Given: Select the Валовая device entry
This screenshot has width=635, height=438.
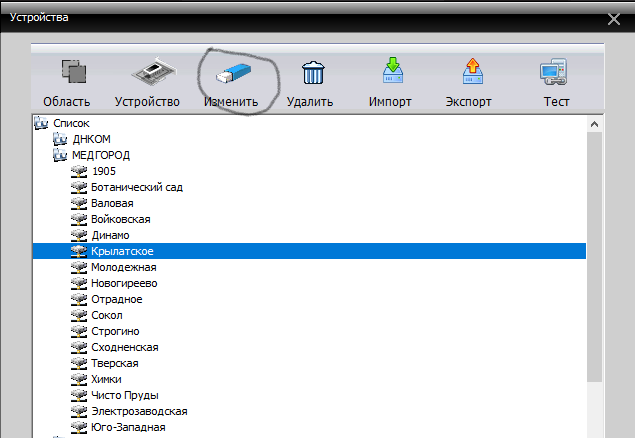Looking at the screenshot, I should coord(112,203).
